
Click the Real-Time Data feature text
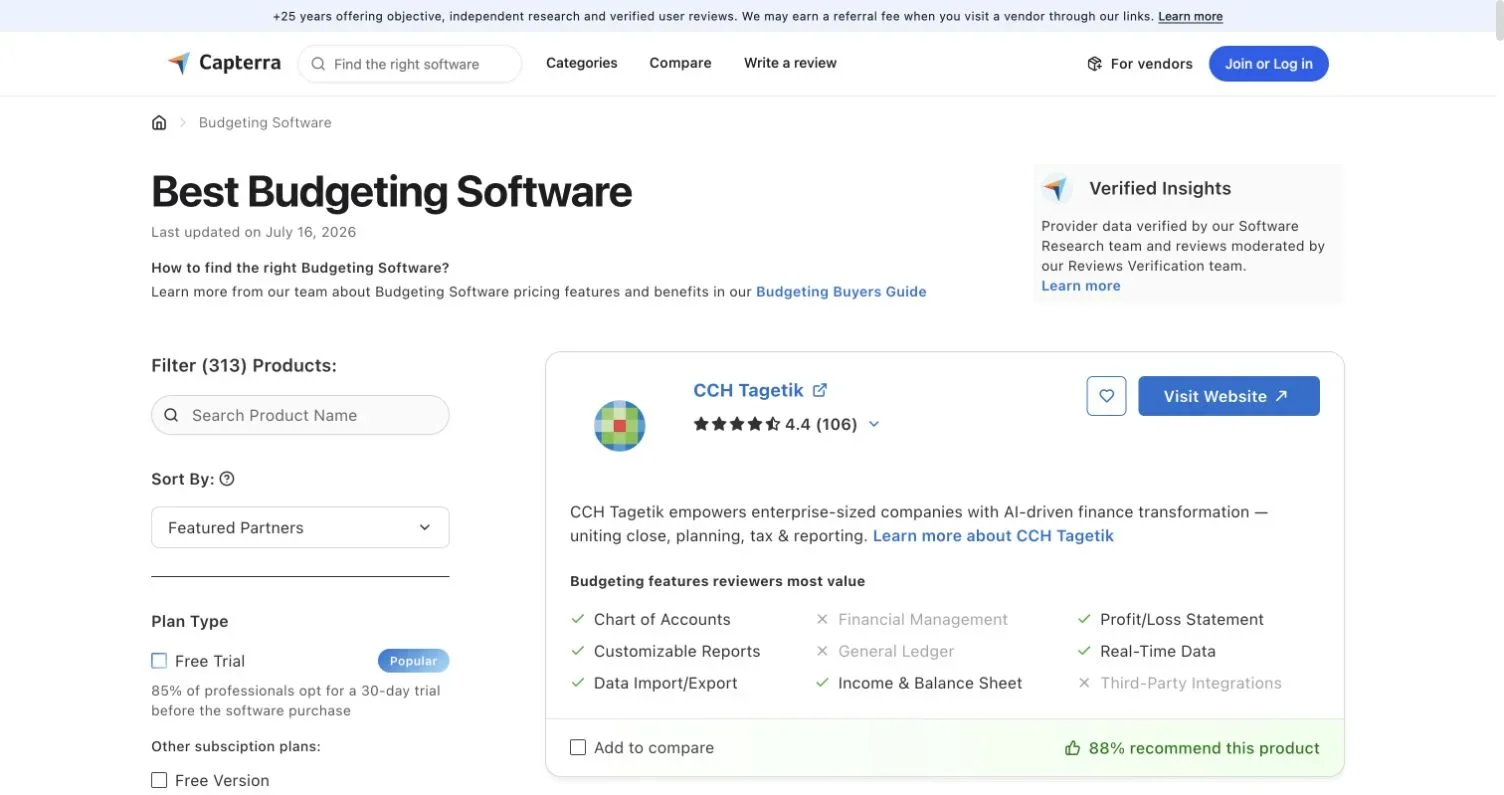pos(1158,651)
